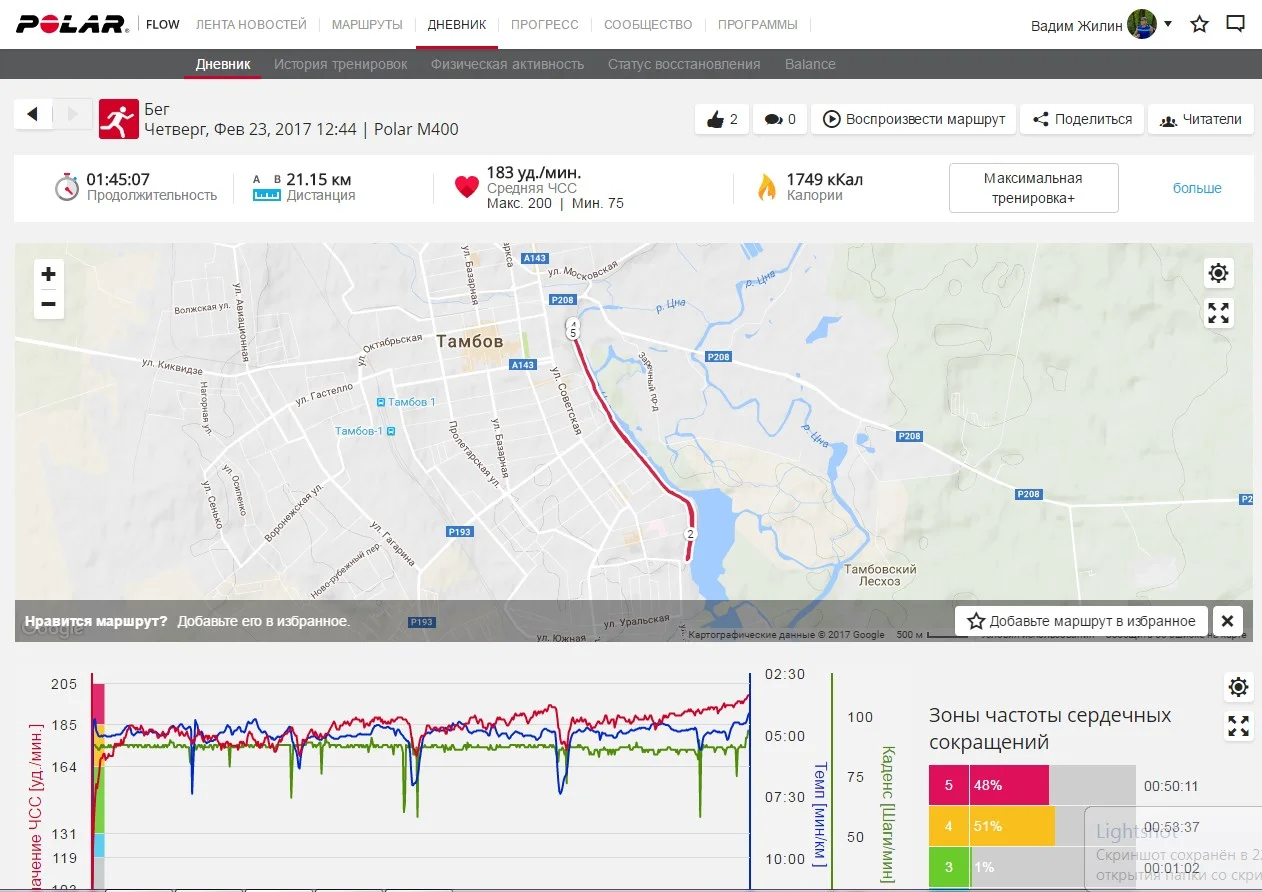
Task: Select ДНЕВНИК menu item
Action: (x=457, y=25)
